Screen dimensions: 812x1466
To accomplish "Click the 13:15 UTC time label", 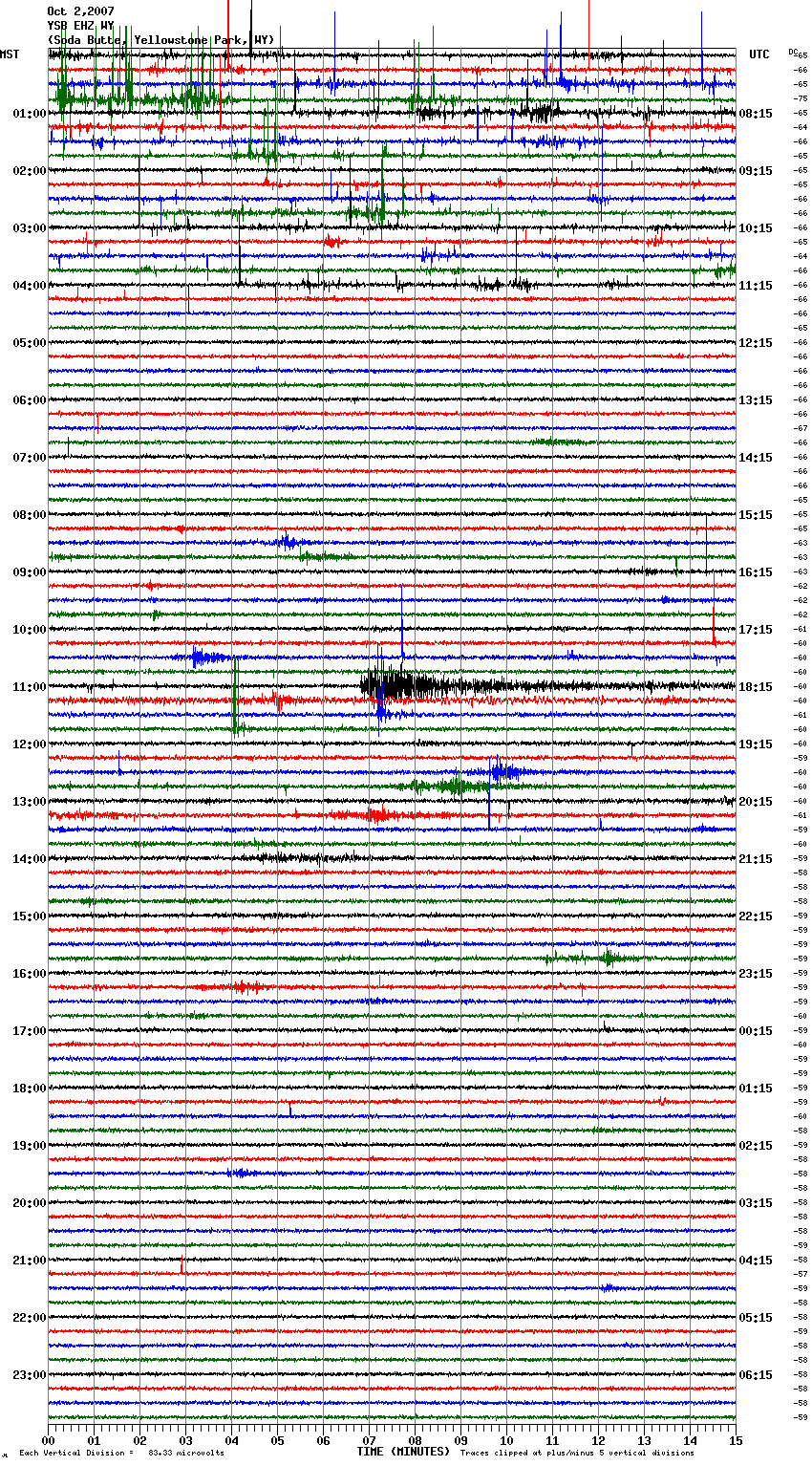I will pos(756,400).
